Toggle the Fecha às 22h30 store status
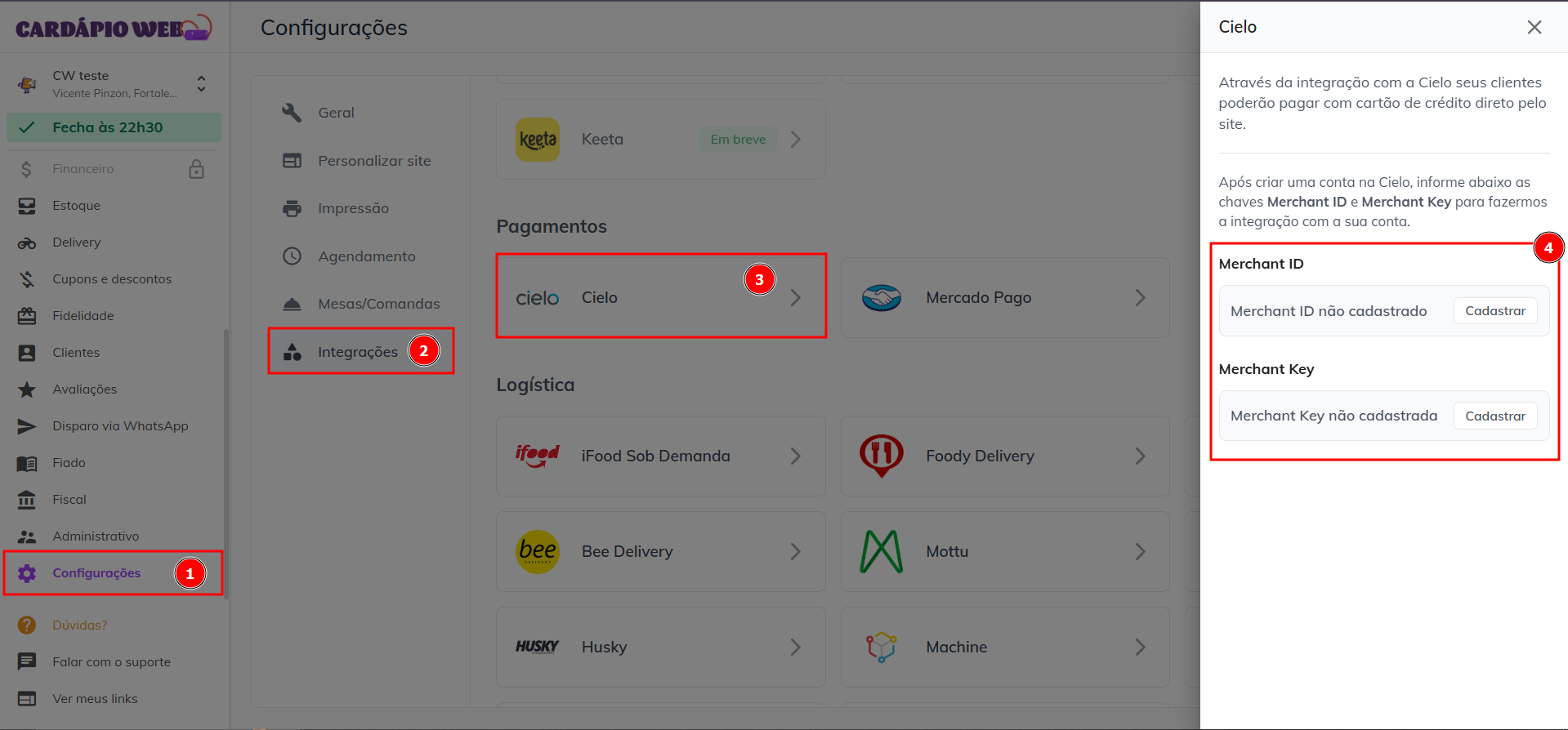 point(114,127)
